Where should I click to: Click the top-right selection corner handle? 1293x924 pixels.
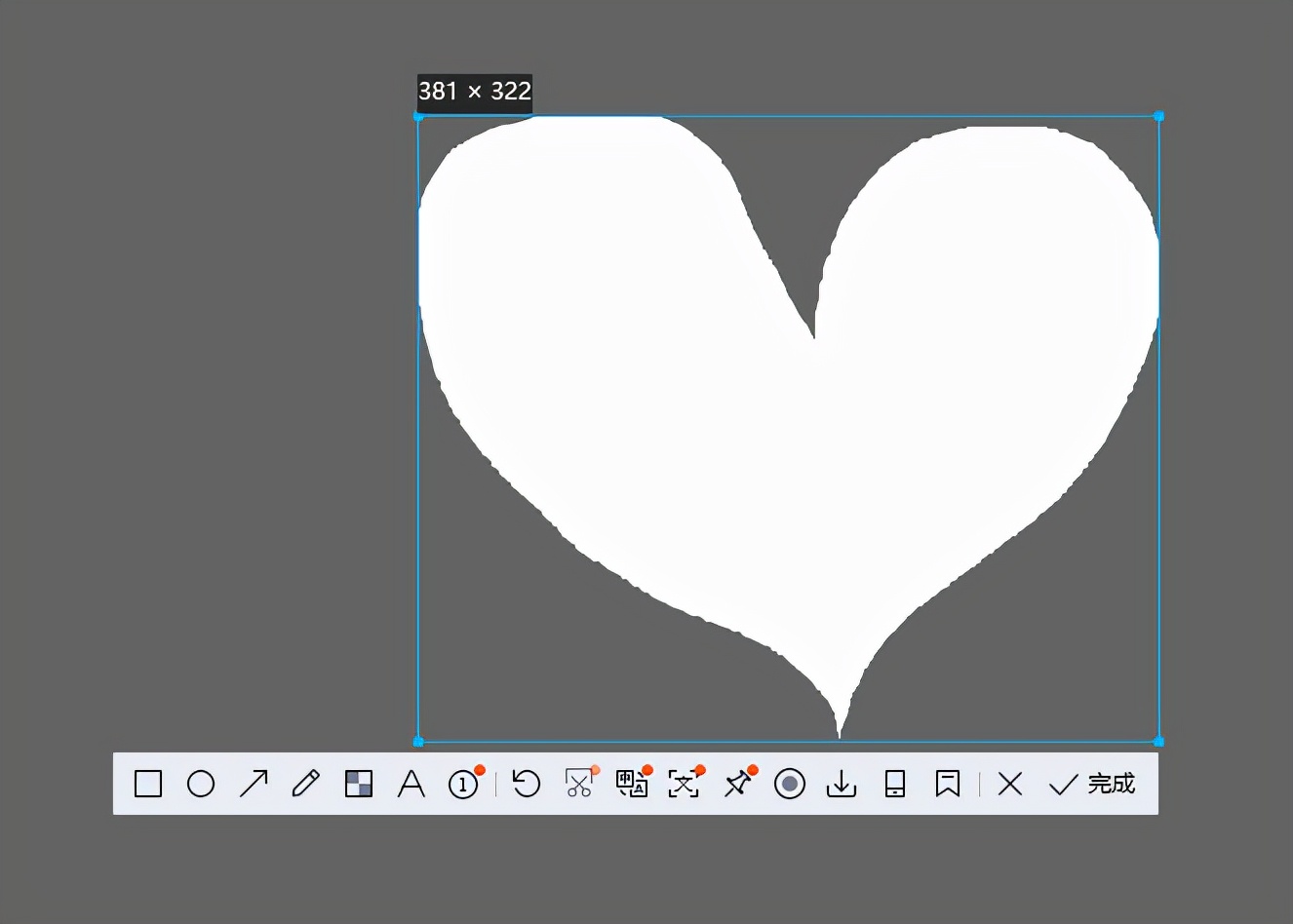pos(1158,116)
